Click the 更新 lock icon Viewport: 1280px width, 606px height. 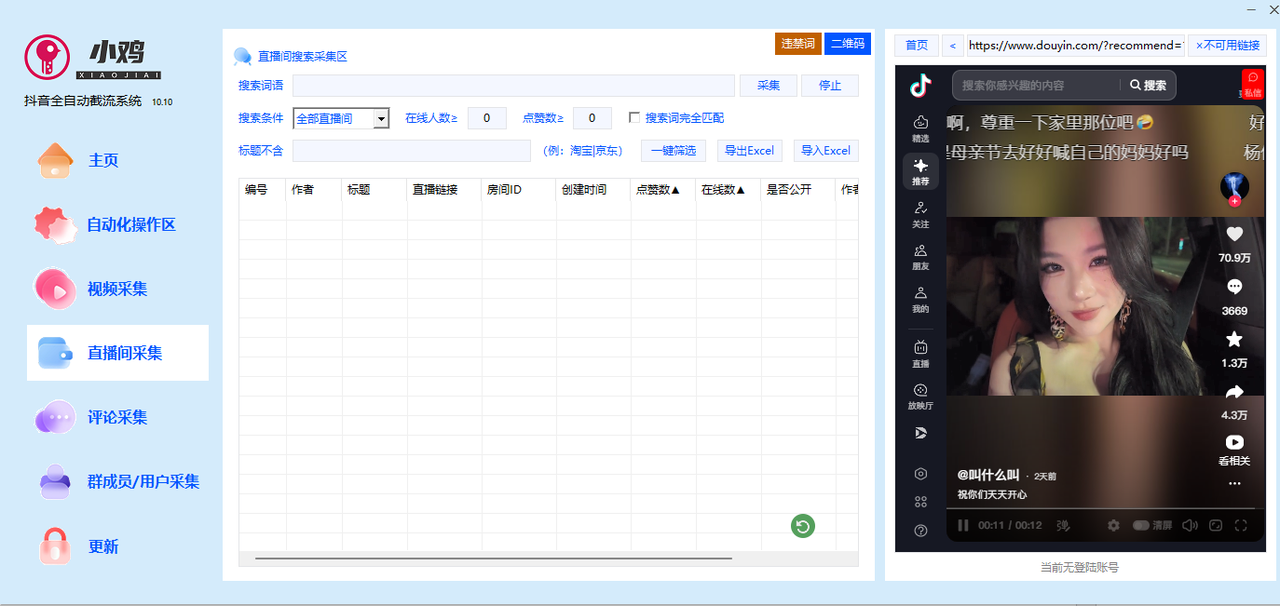[x=55, y=547]
